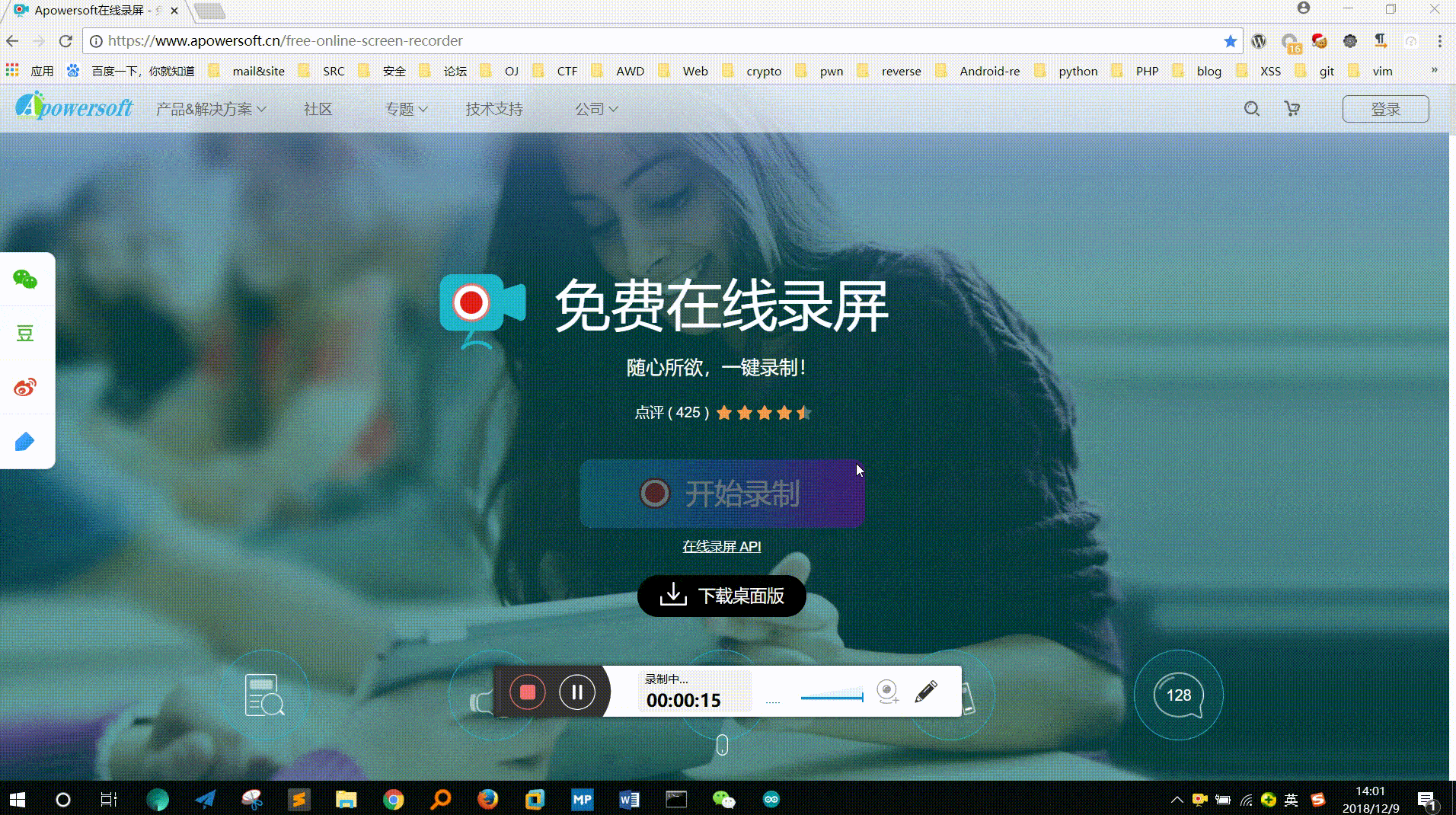Image resolution: width=1456 pixels, height=815 pixels.
Task: Click the 登录 login button
Action: (1386, 109)
